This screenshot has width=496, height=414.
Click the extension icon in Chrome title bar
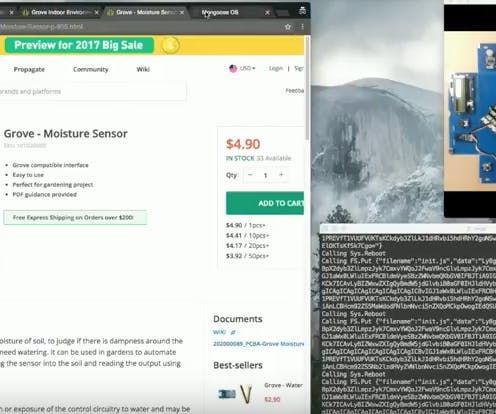click(x=302, y=11)
